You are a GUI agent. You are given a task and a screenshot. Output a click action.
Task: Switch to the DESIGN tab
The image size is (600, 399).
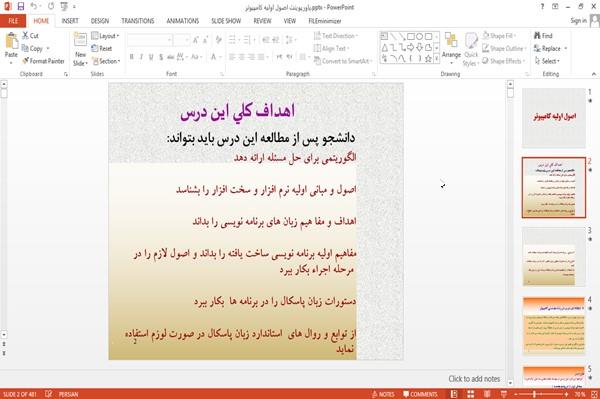(100, 21)
